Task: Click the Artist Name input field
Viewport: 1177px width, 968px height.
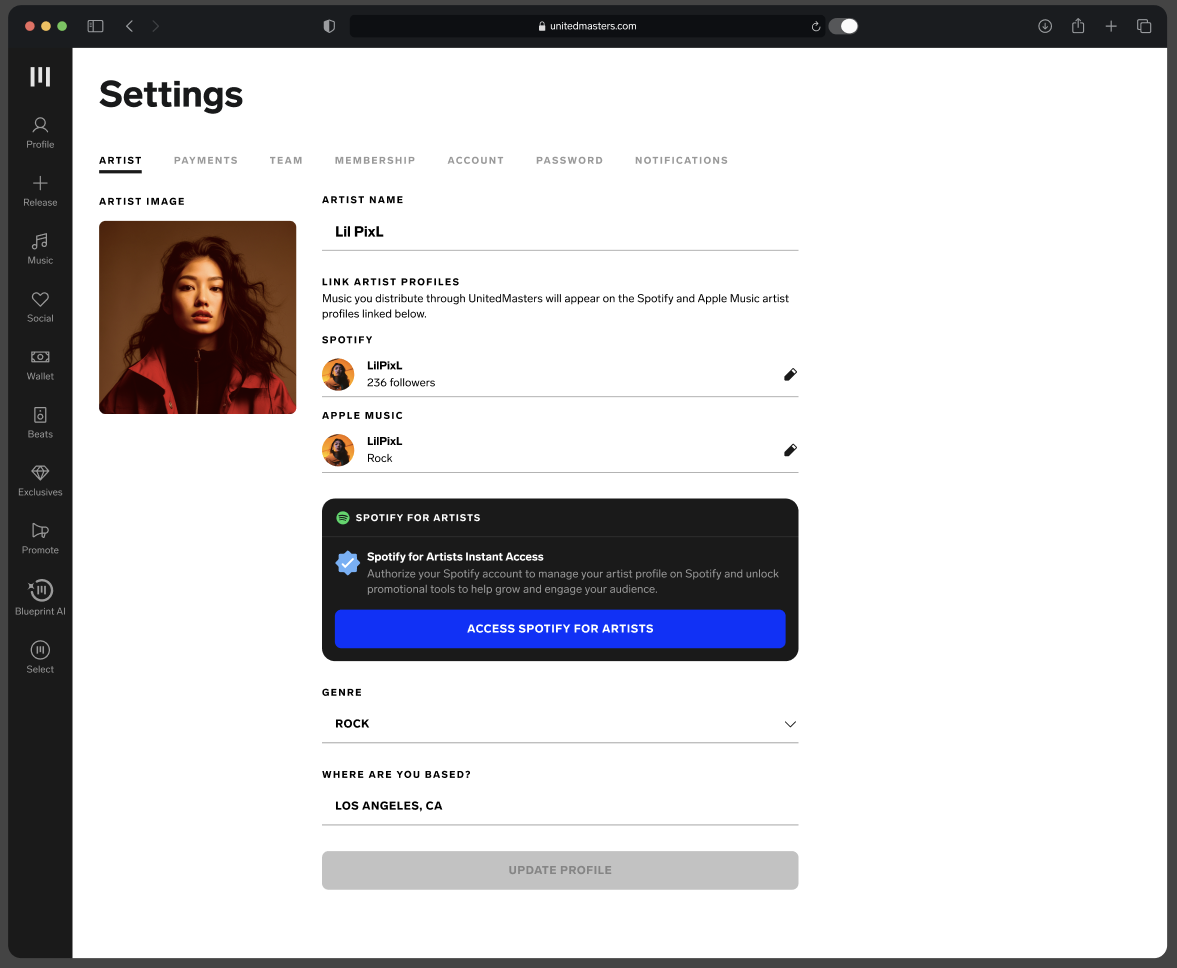Action: pyautogui.click(x=560, y=232)
